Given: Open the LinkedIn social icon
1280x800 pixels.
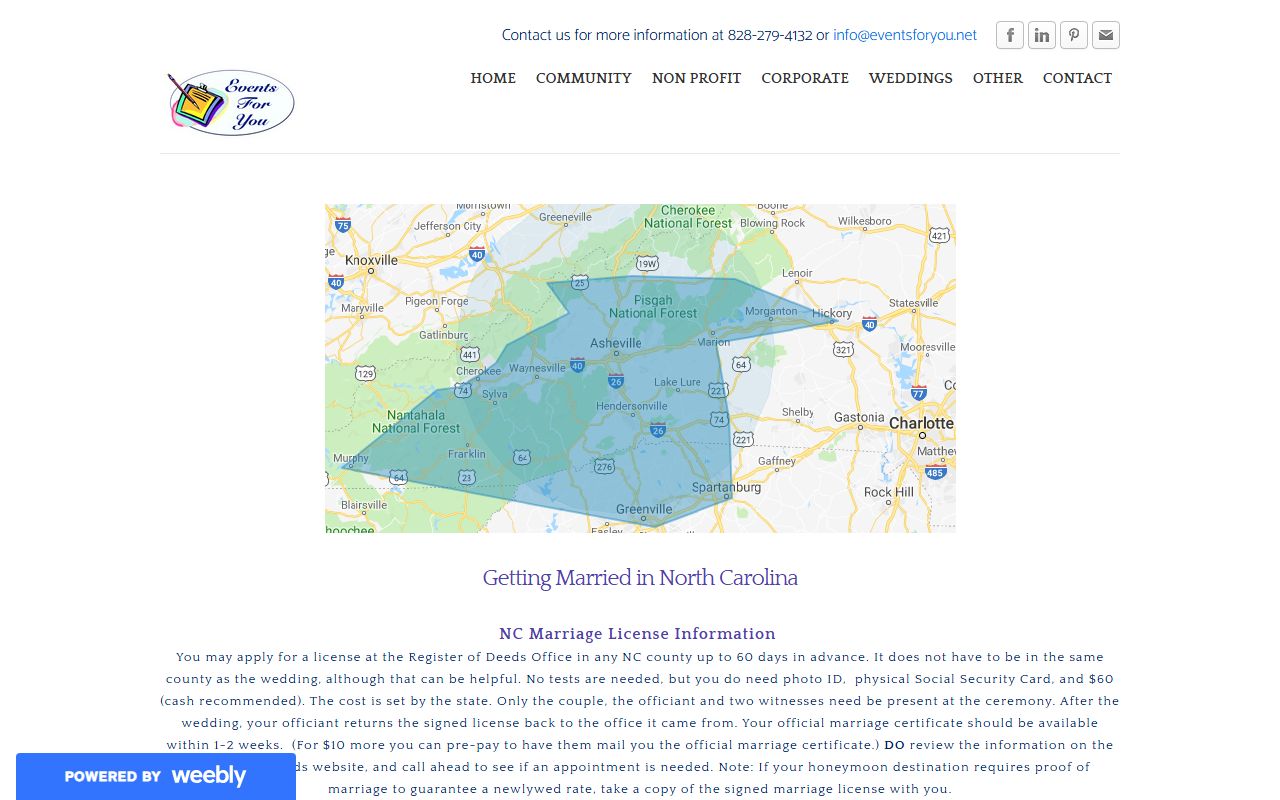Looking at the screenshot, I should click(1041, 35).
